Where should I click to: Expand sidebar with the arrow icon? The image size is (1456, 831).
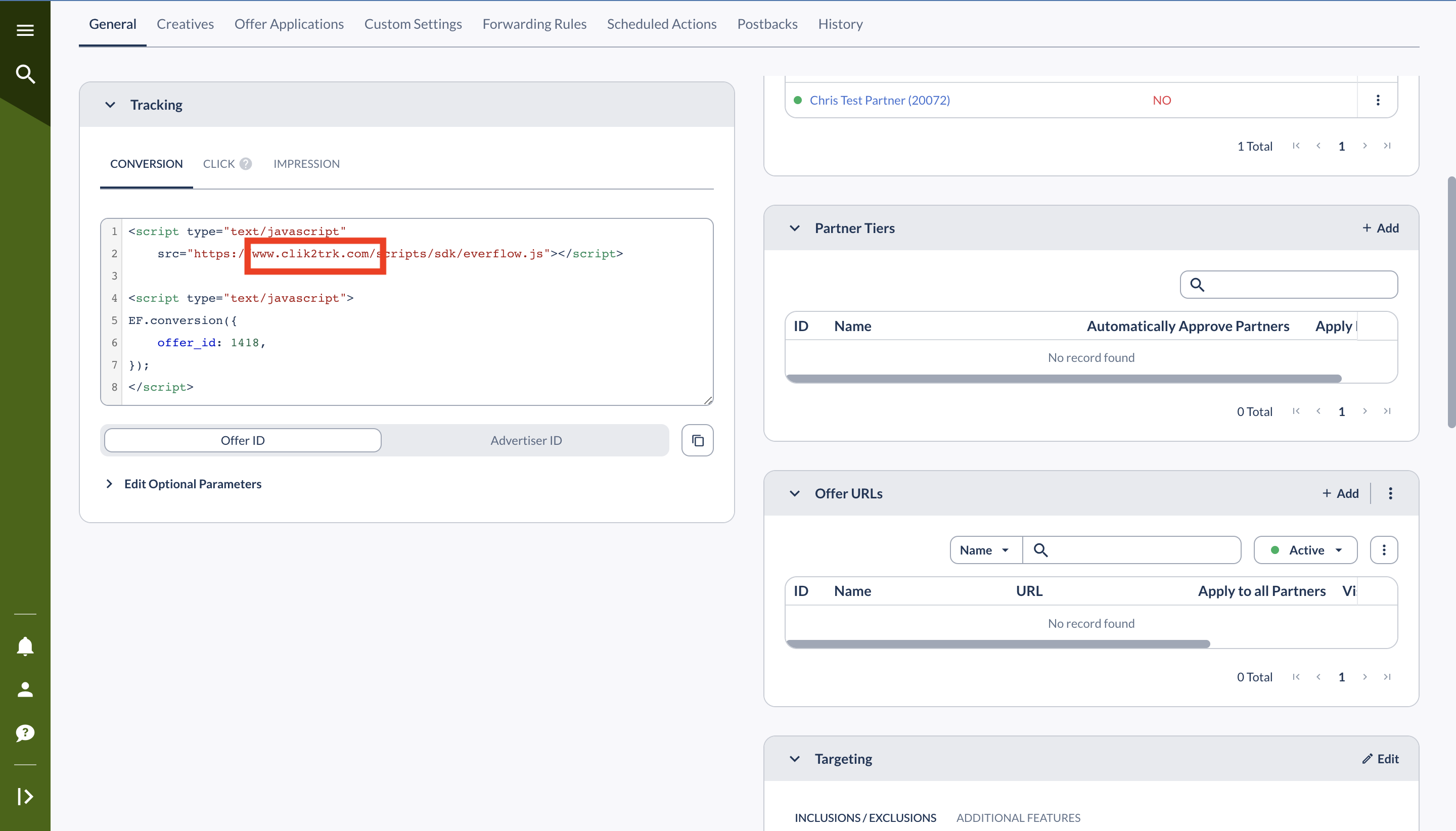[x=25, y=796]
